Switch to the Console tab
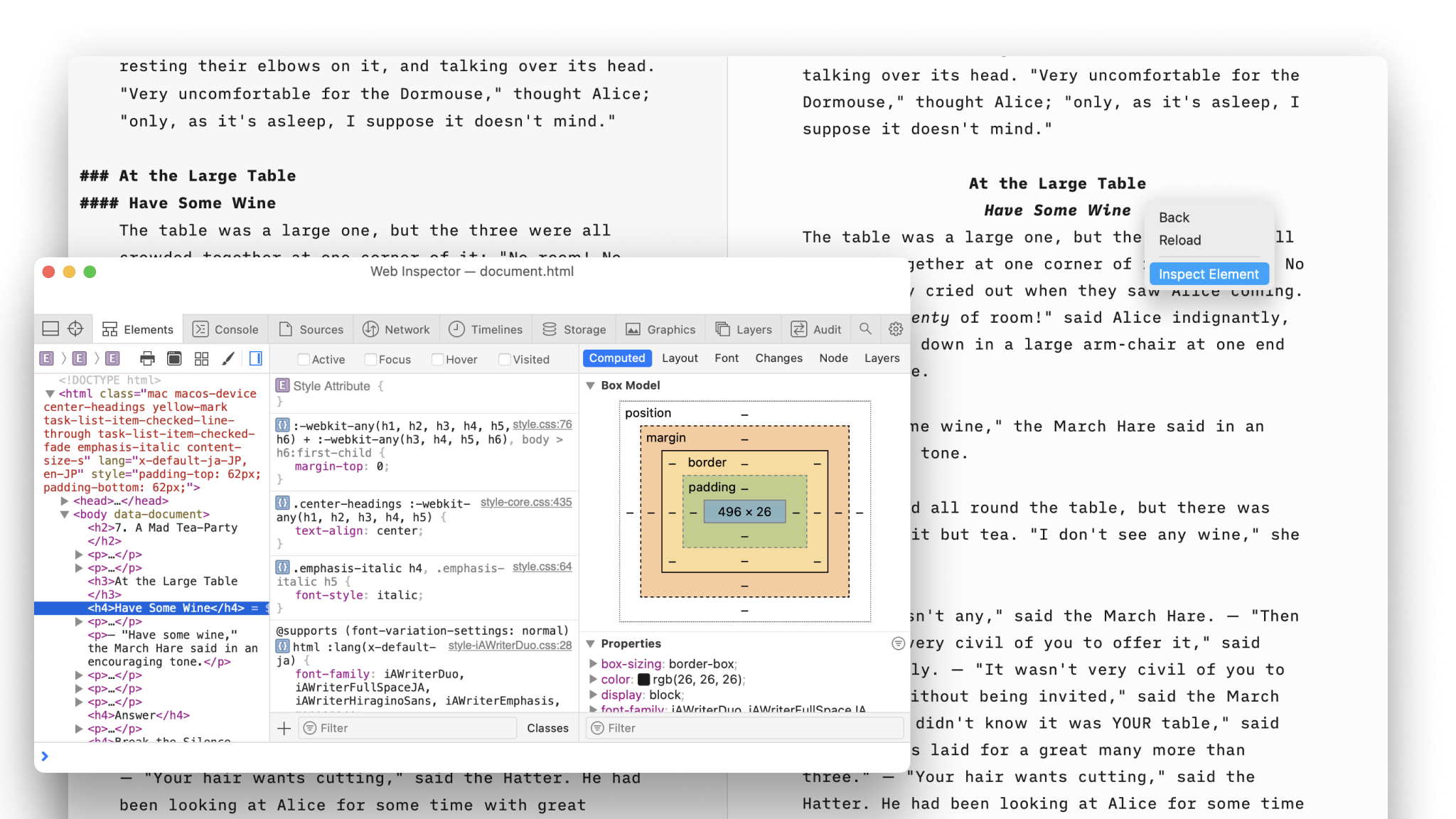Screen dimensions: 1456x819 coord(226,329)
